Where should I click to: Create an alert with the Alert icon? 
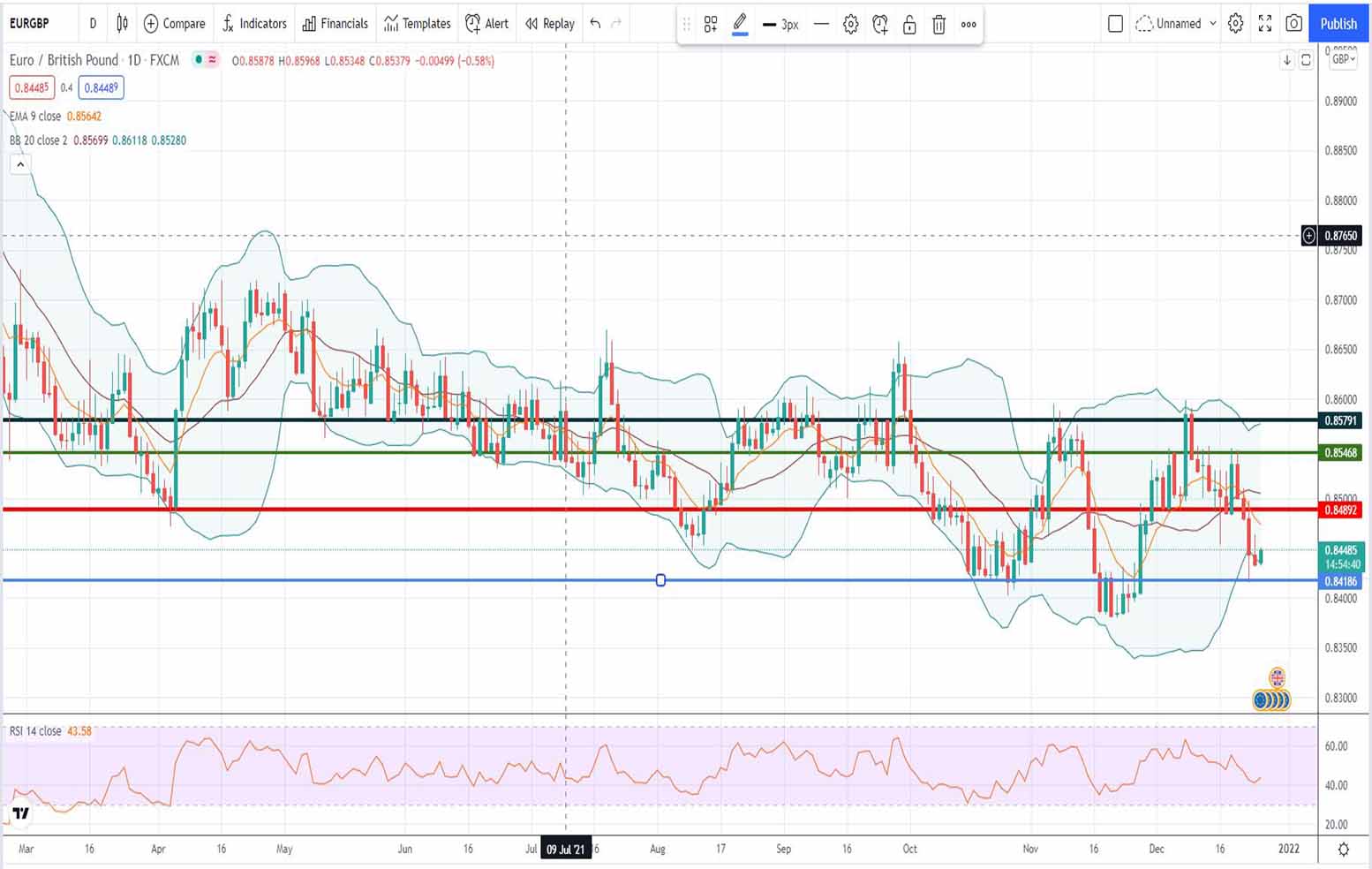click(x=486, y=24)
